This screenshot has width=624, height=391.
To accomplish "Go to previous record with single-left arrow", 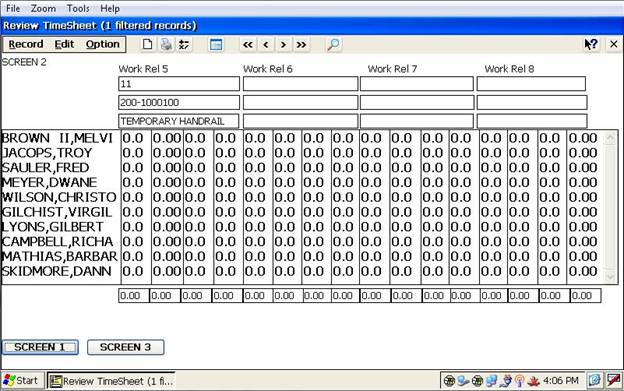I will 265,45.
